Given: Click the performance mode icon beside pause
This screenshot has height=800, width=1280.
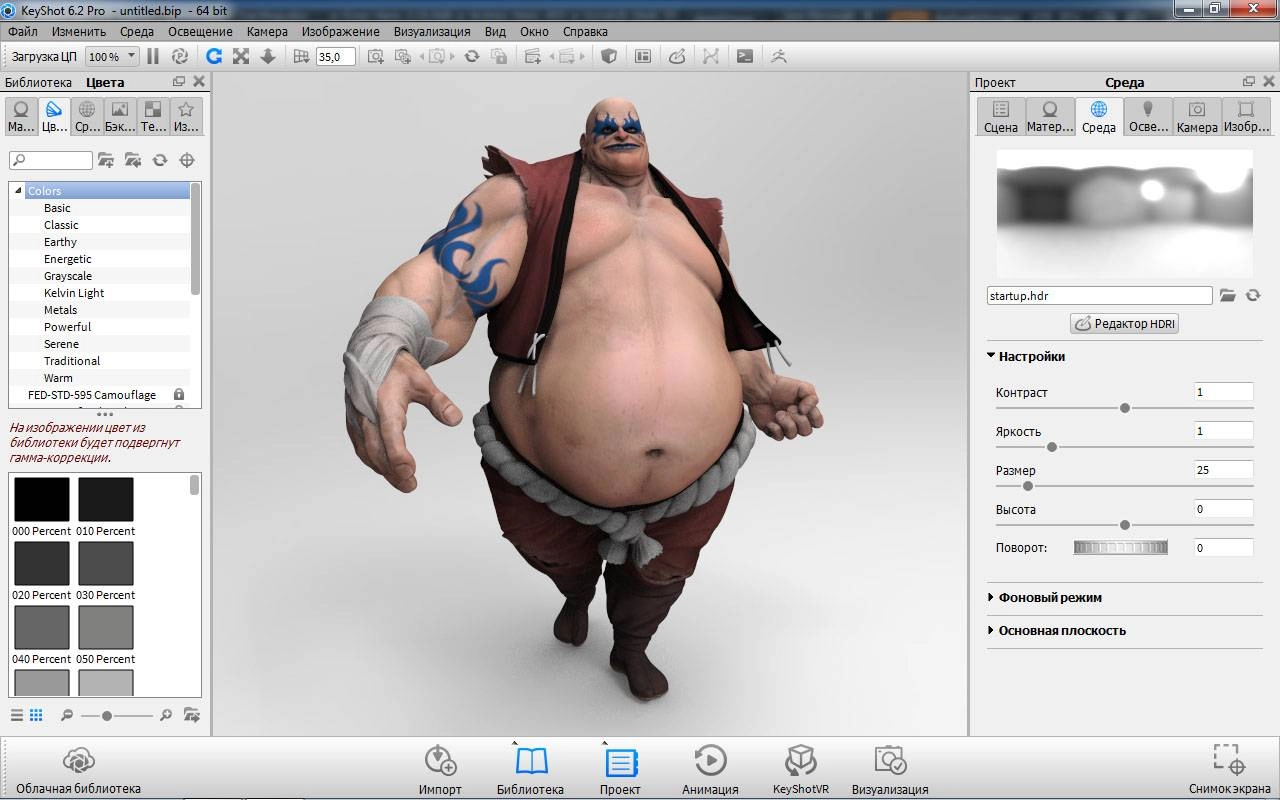Looking at the screenshot, I should [180, 57].
